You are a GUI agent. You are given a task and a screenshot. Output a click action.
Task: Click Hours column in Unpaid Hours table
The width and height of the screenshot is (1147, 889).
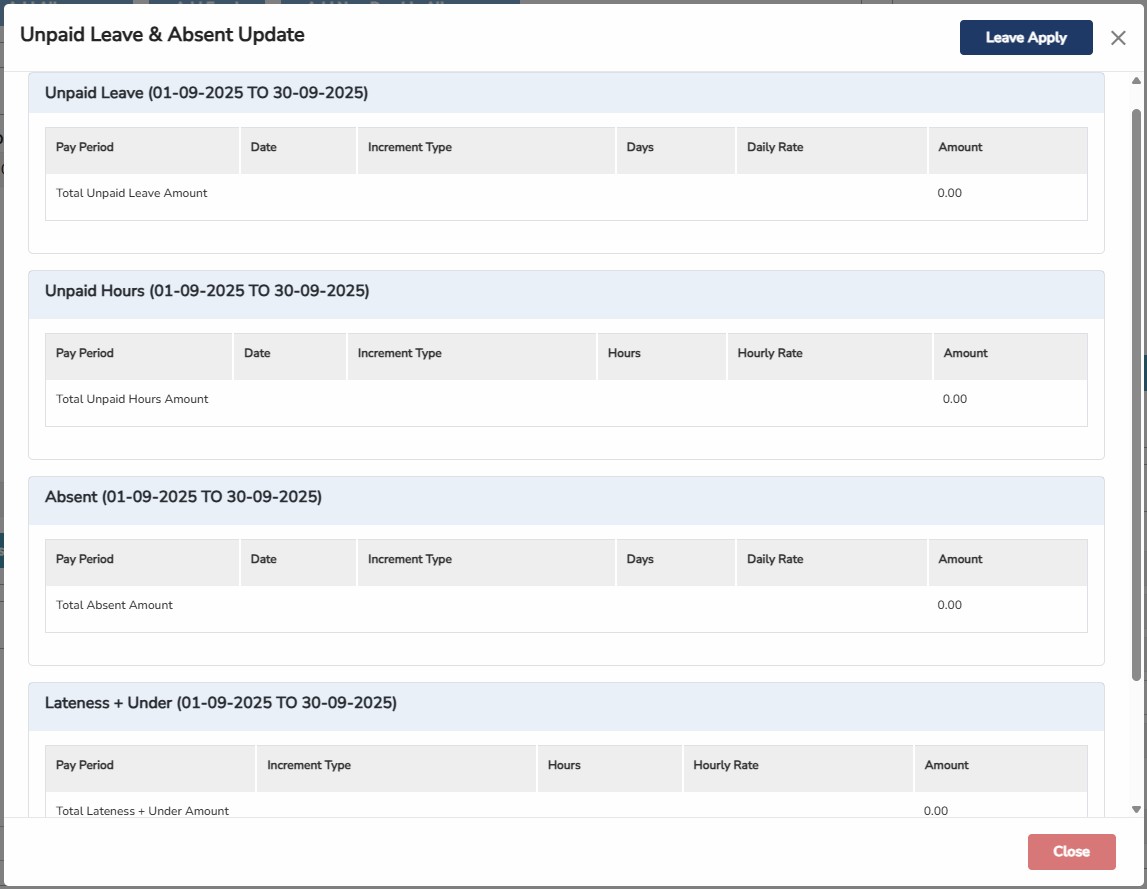[624, 353]
